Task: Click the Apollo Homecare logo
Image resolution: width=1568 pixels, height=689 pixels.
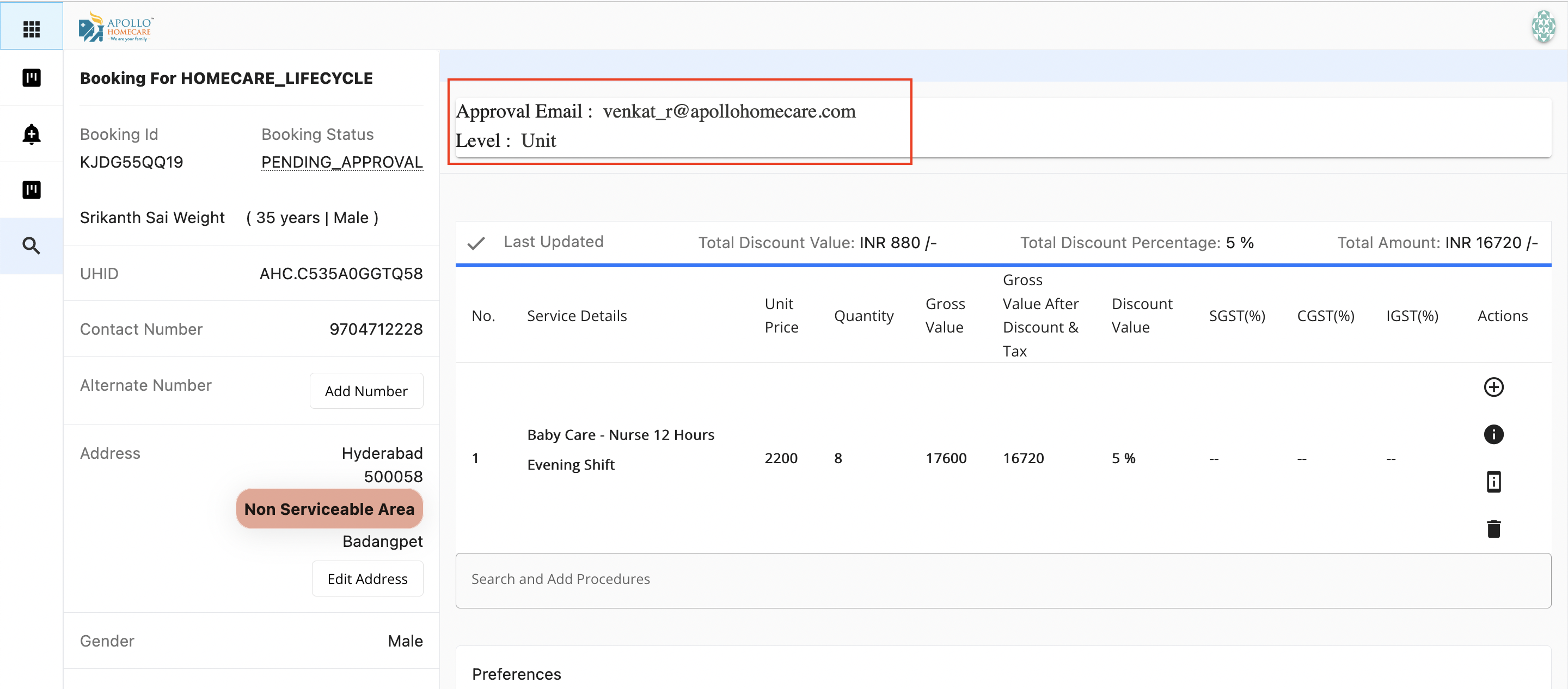Action: click(x=115, y=27)
